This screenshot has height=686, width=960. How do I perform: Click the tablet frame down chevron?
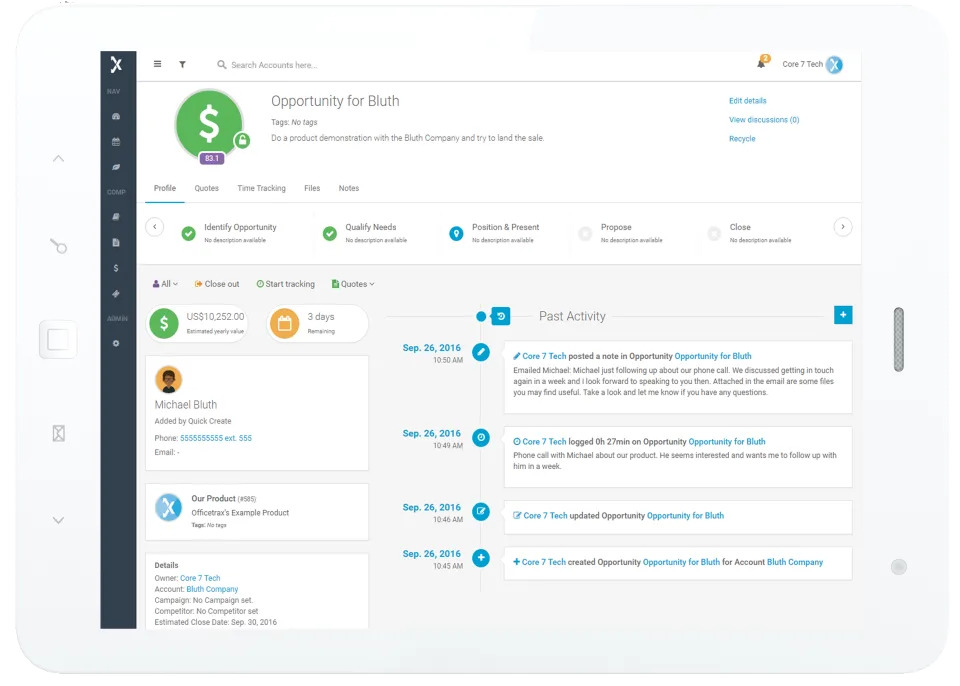point(58,520)
